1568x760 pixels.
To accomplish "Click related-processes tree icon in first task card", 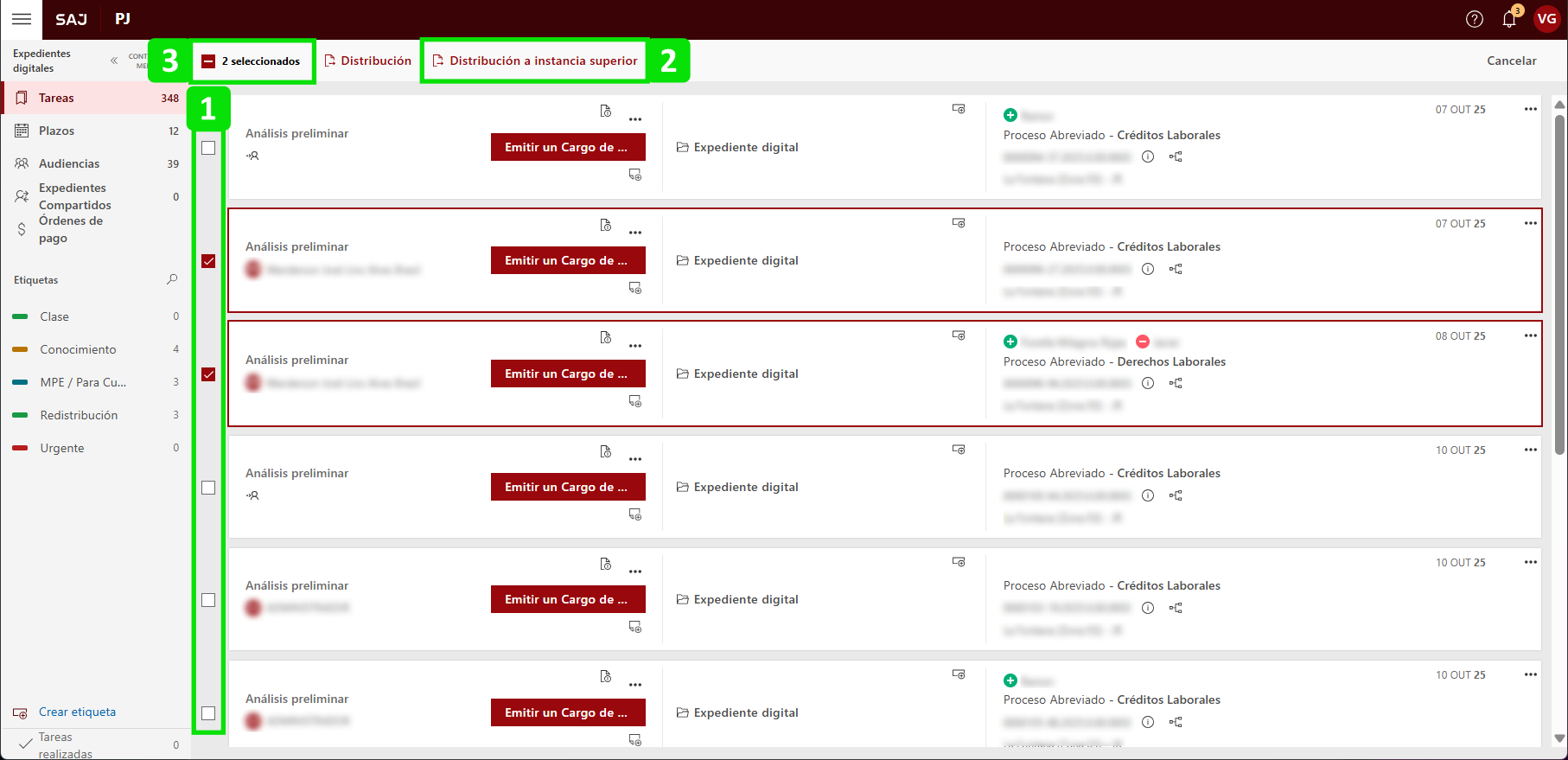I will tap(1176, 156).
